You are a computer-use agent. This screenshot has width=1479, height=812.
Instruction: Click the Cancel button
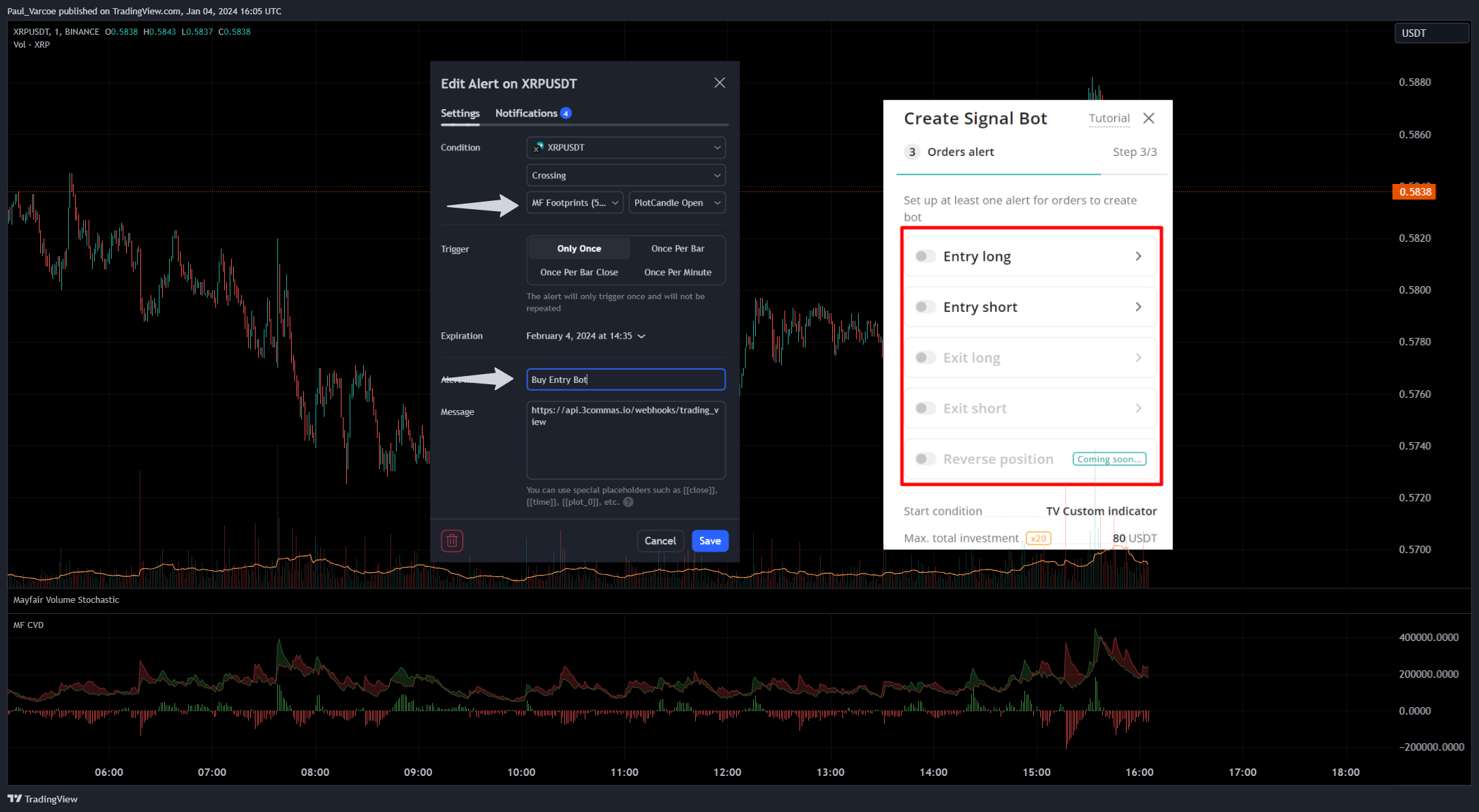pos(660,541)
